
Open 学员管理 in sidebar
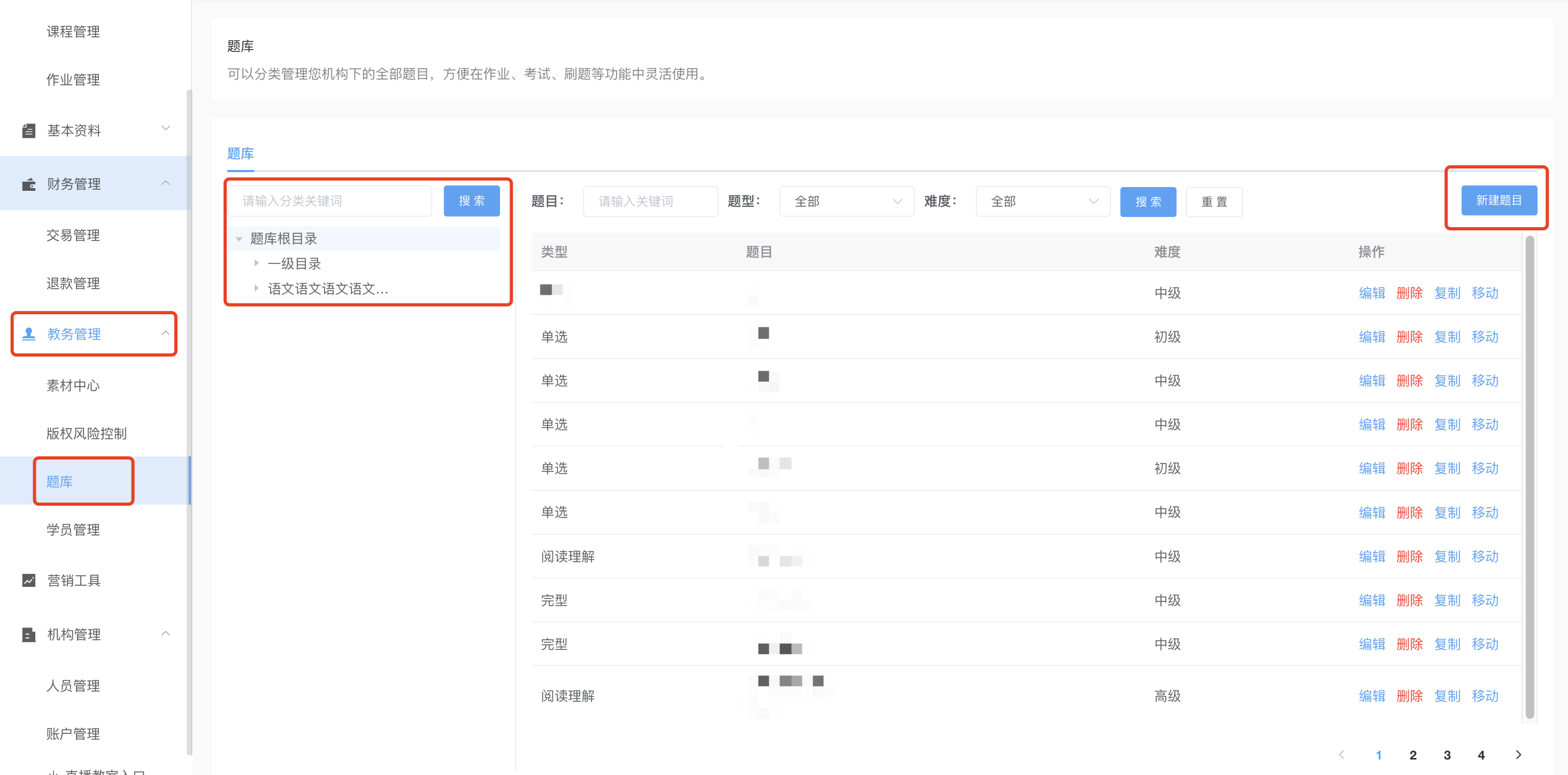[73, 530]
